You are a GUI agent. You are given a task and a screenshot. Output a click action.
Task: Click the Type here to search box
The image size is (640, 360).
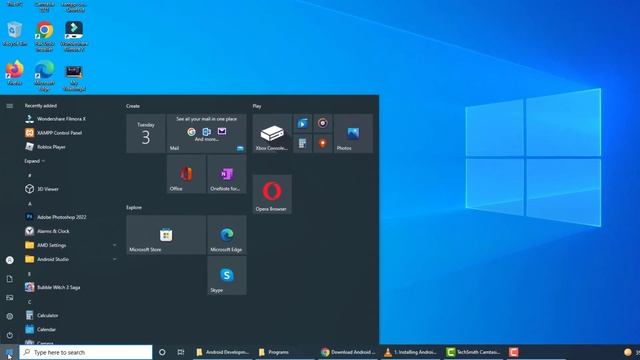[86, 352]
